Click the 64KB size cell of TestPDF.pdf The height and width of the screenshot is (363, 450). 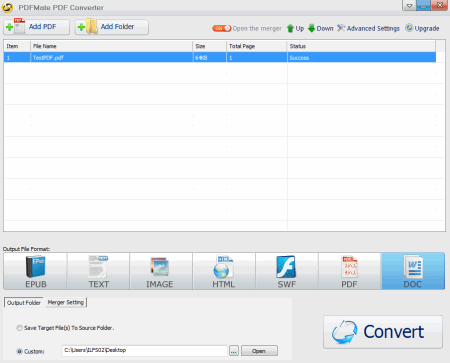point(209,58)
